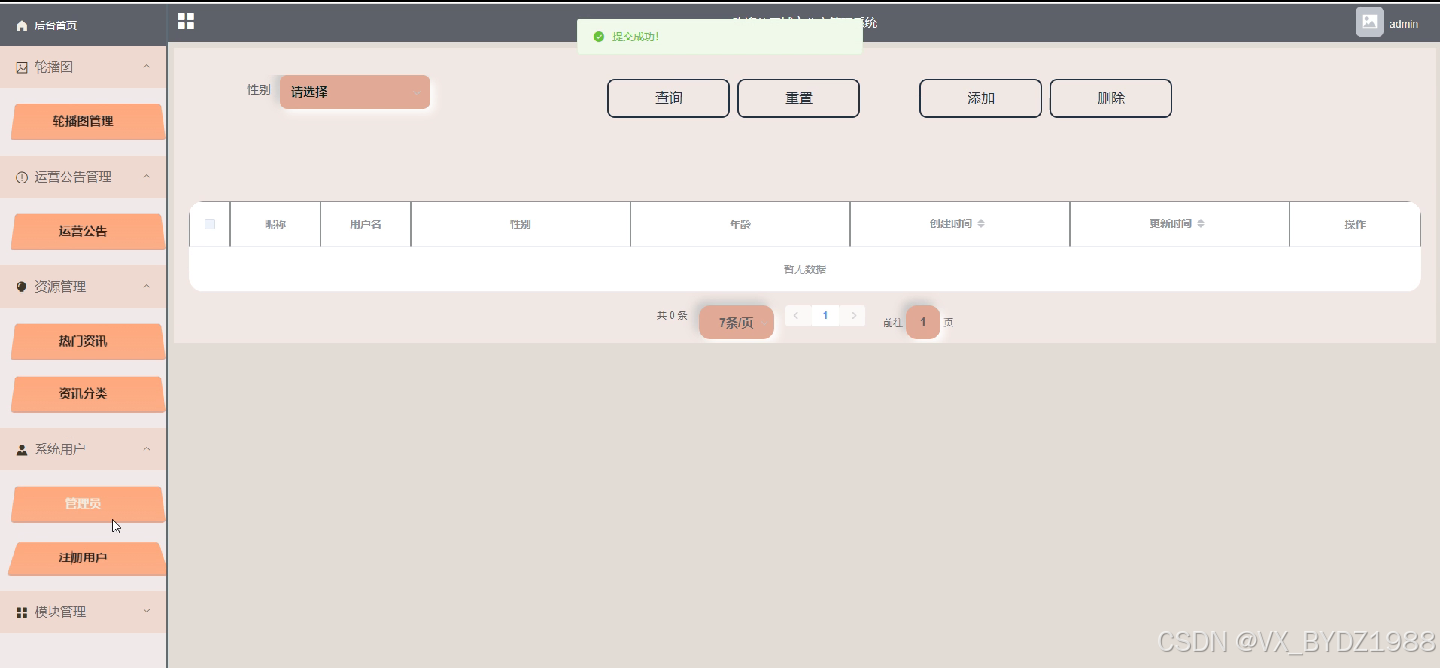Screen dimensions: 1440x668
Task: Open the 性别 请选择 dropdown
Action: [355, 92]
